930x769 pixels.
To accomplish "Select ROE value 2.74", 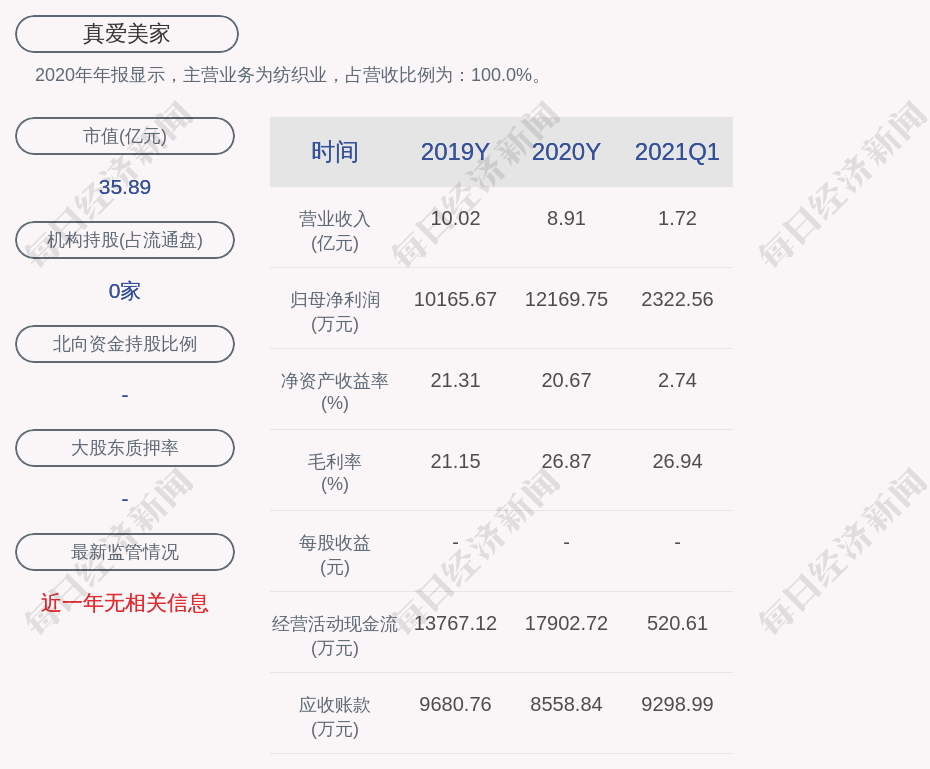I will (677, 380).
